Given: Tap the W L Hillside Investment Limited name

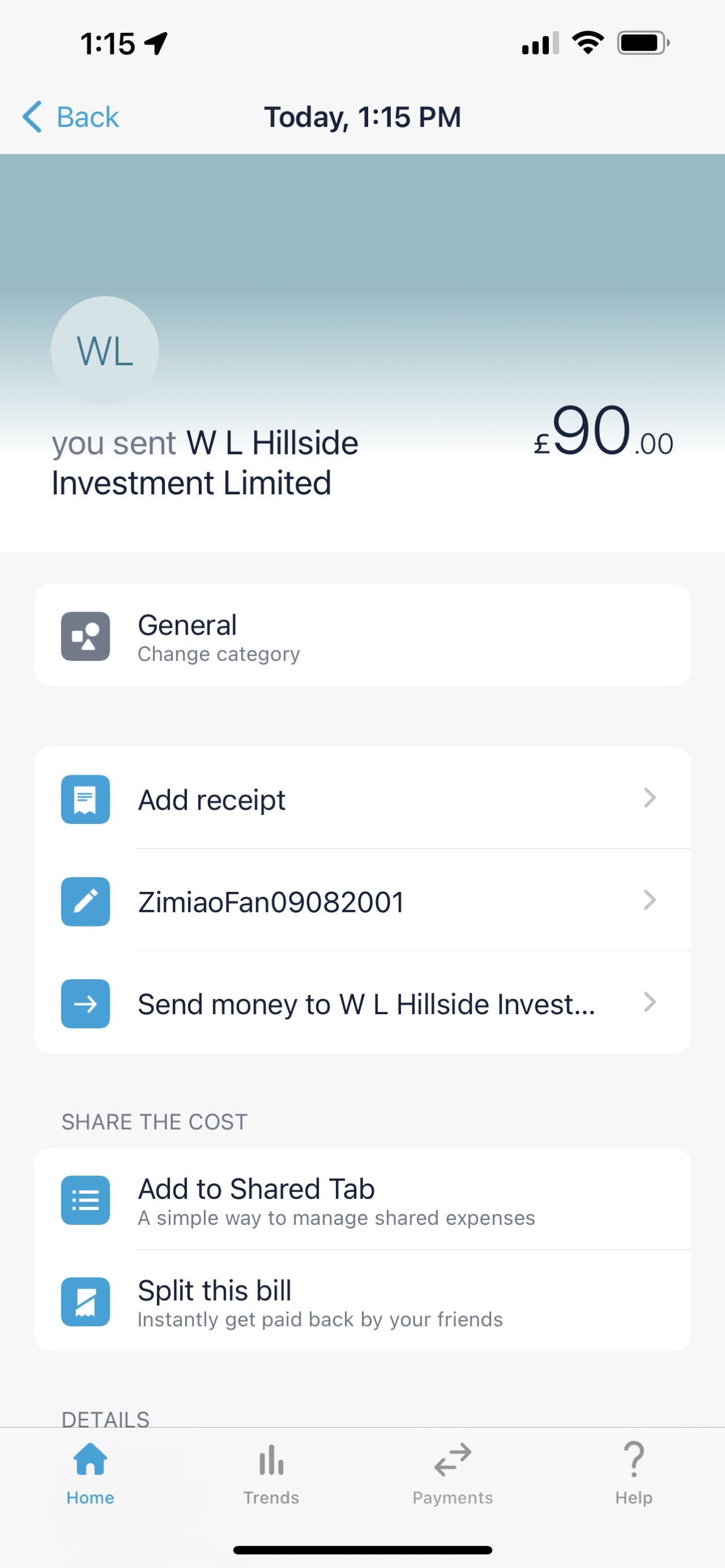Looking at the screenshot, I should (x=204, y=463).
